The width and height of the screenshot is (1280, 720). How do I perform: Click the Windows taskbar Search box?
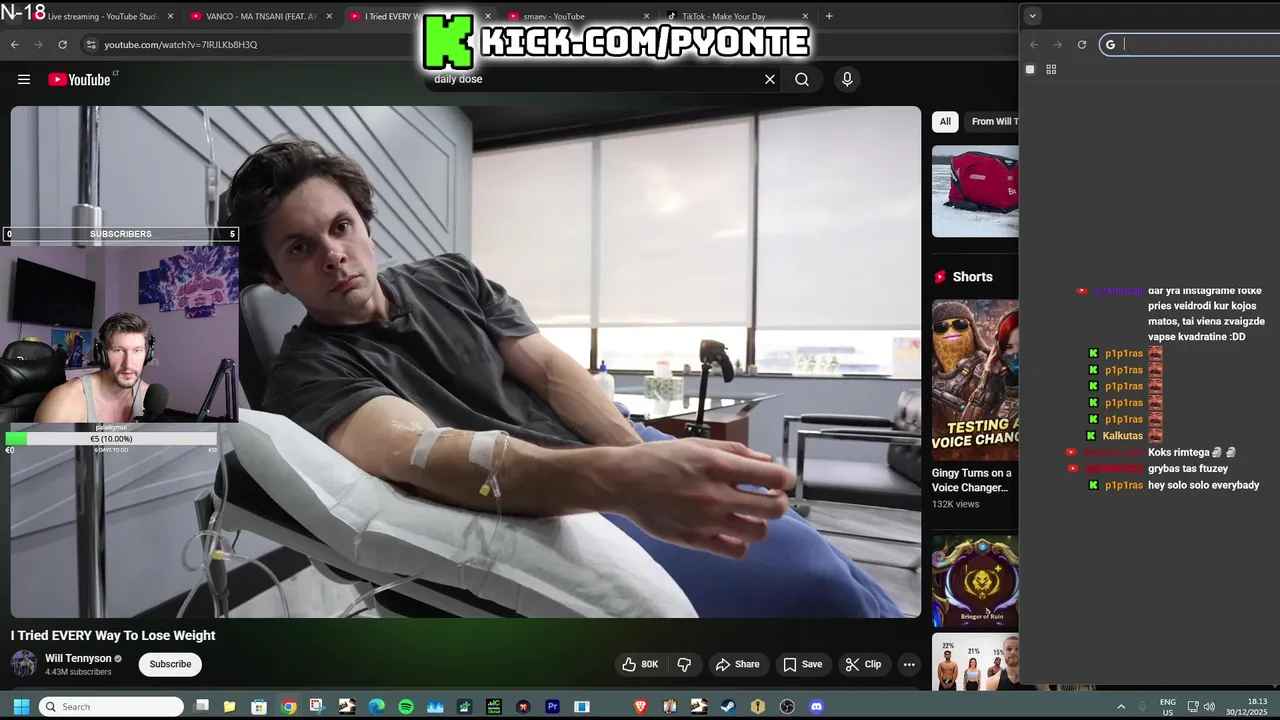[x=111, y=707]
